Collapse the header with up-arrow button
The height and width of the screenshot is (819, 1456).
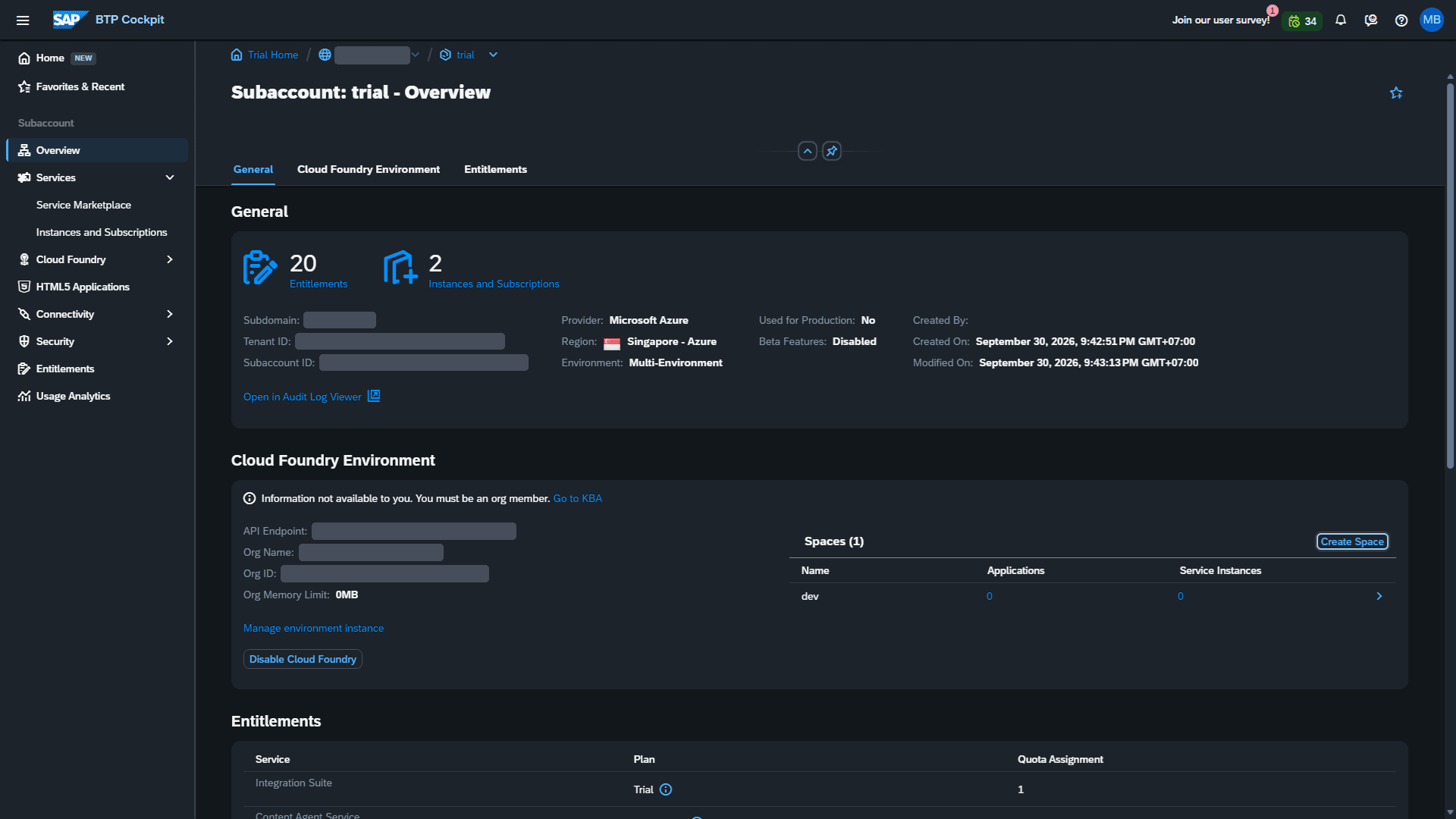pos(808,151)
